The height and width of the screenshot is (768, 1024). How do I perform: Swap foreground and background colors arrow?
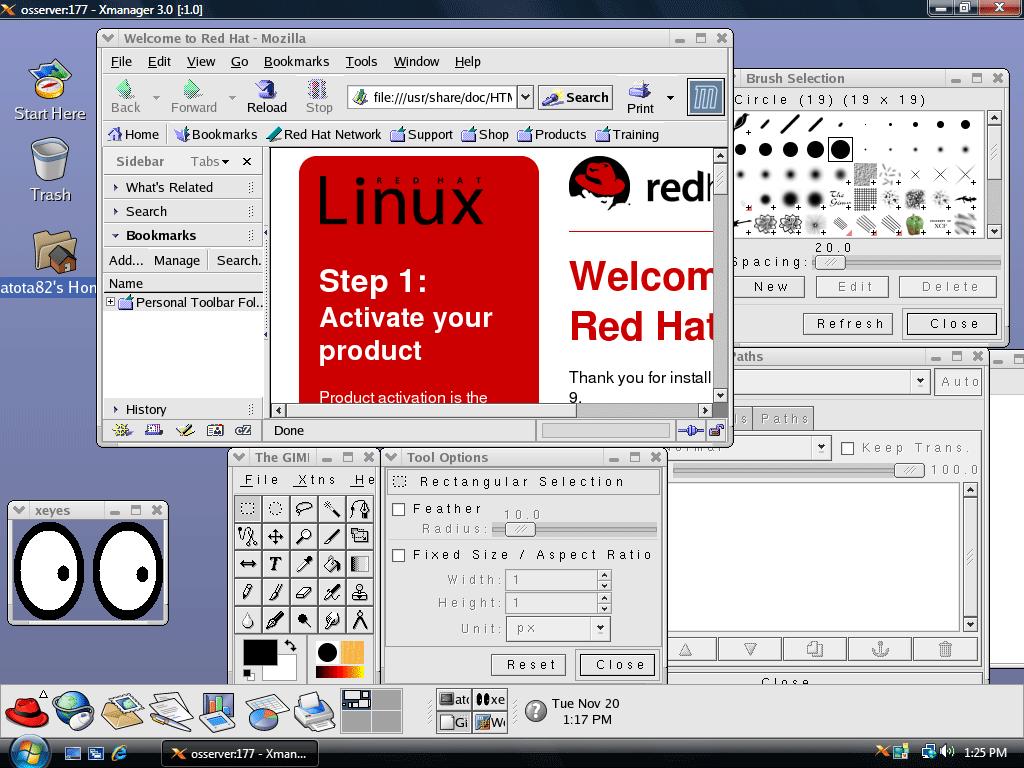click(290, 645)
